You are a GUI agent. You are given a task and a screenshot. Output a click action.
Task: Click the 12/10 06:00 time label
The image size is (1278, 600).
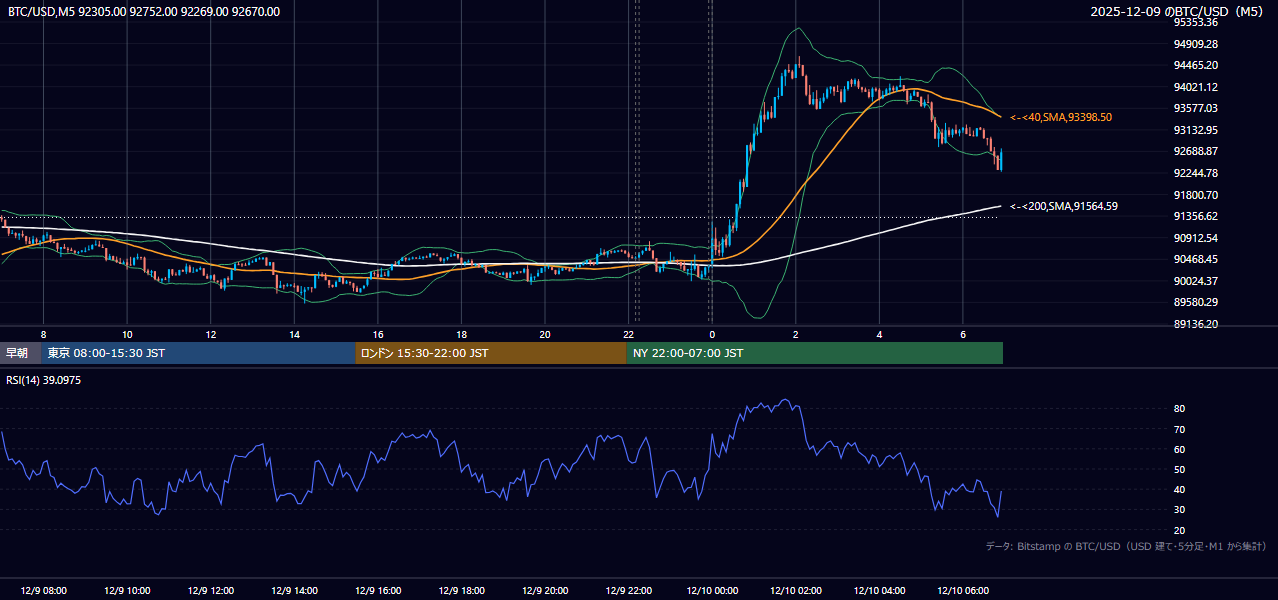[x=962, y=591]
